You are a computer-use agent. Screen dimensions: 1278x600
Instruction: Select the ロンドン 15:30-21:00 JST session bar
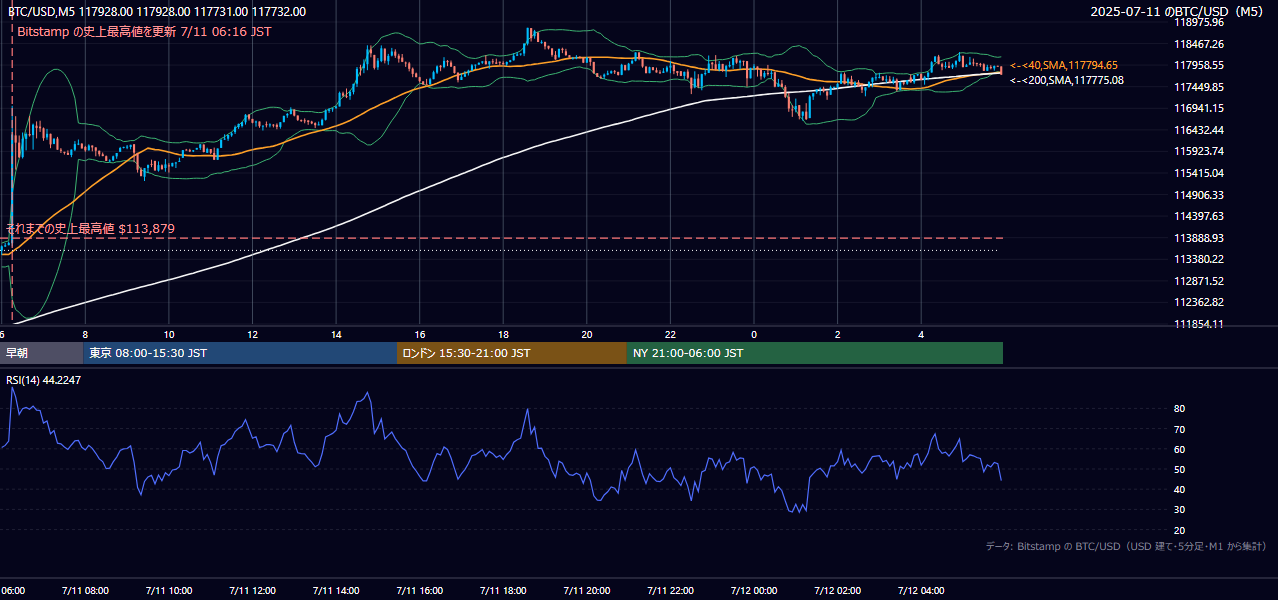click(x=512, y=353)
